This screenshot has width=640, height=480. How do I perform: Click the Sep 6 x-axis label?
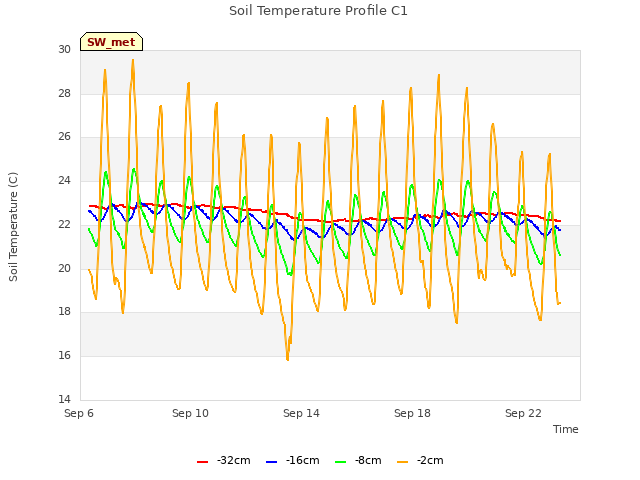coord(79,413)
